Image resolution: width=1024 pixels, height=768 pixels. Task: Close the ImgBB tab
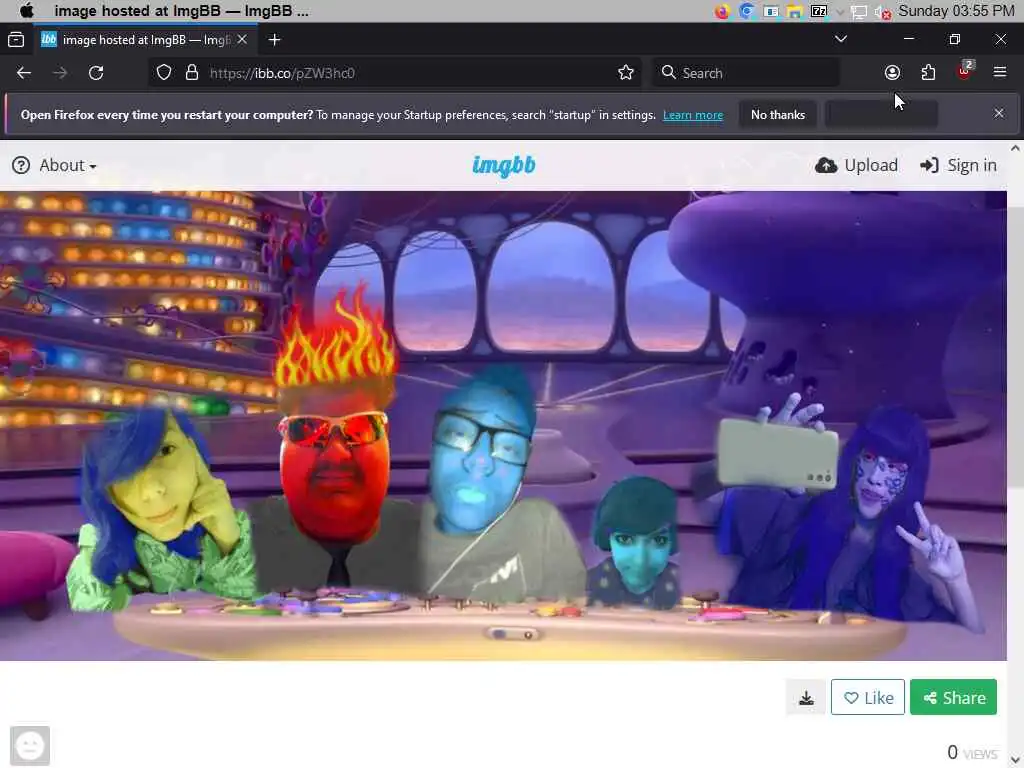[242, 40]
